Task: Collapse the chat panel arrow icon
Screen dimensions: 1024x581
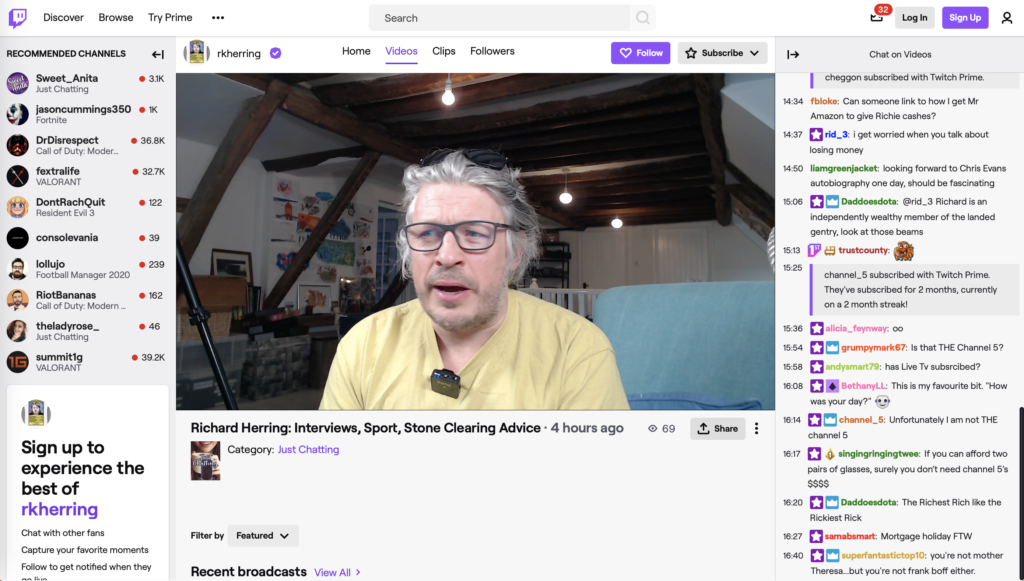Action: click(793, 54)
